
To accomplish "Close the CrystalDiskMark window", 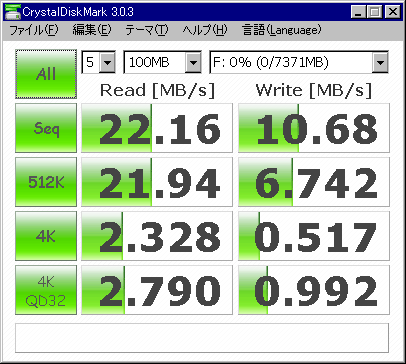I will tap(393, 12).
